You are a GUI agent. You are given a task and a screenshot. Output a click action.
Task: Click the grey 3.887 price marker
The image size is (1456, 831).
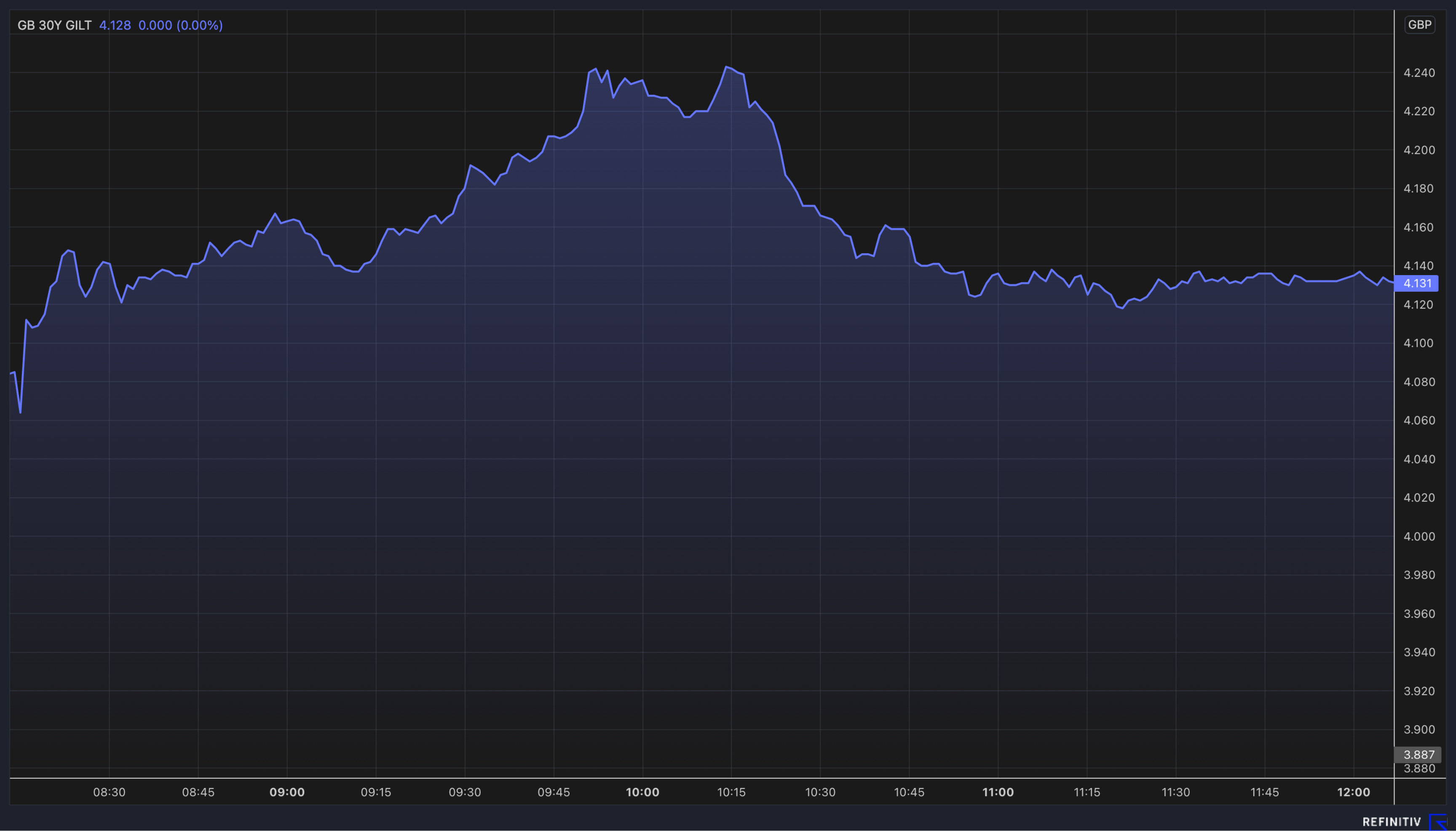(1418, 755)
